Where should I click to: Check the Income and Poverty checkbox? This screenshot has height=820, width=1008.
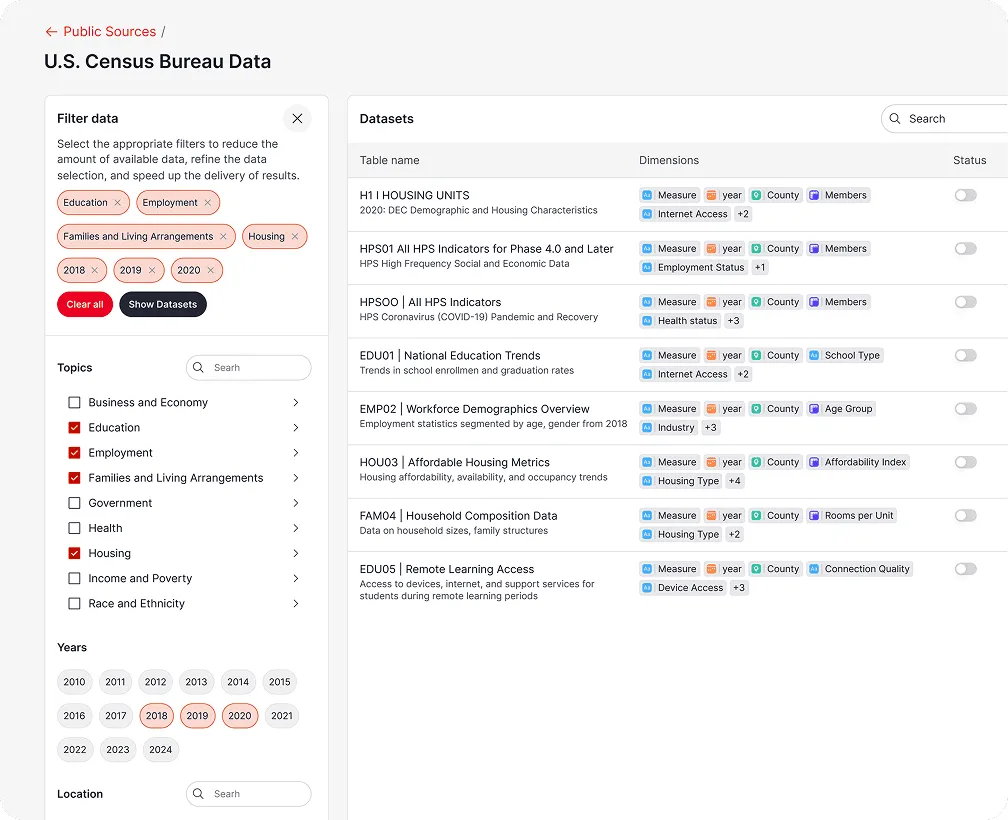point(75,578)
